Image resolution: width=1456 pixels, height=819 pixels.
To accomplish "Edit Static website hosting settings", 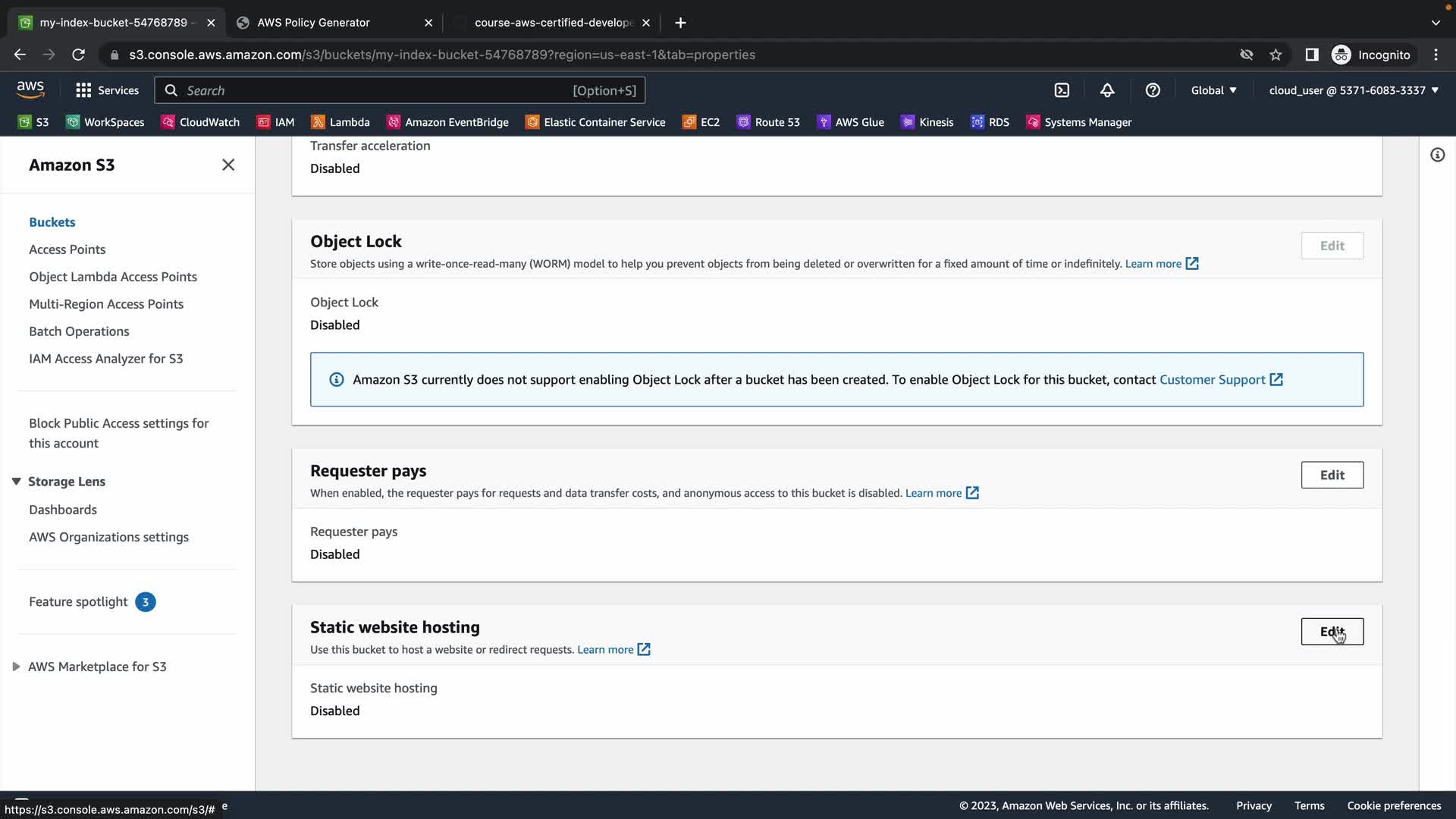I will [x=1332, y=632].
